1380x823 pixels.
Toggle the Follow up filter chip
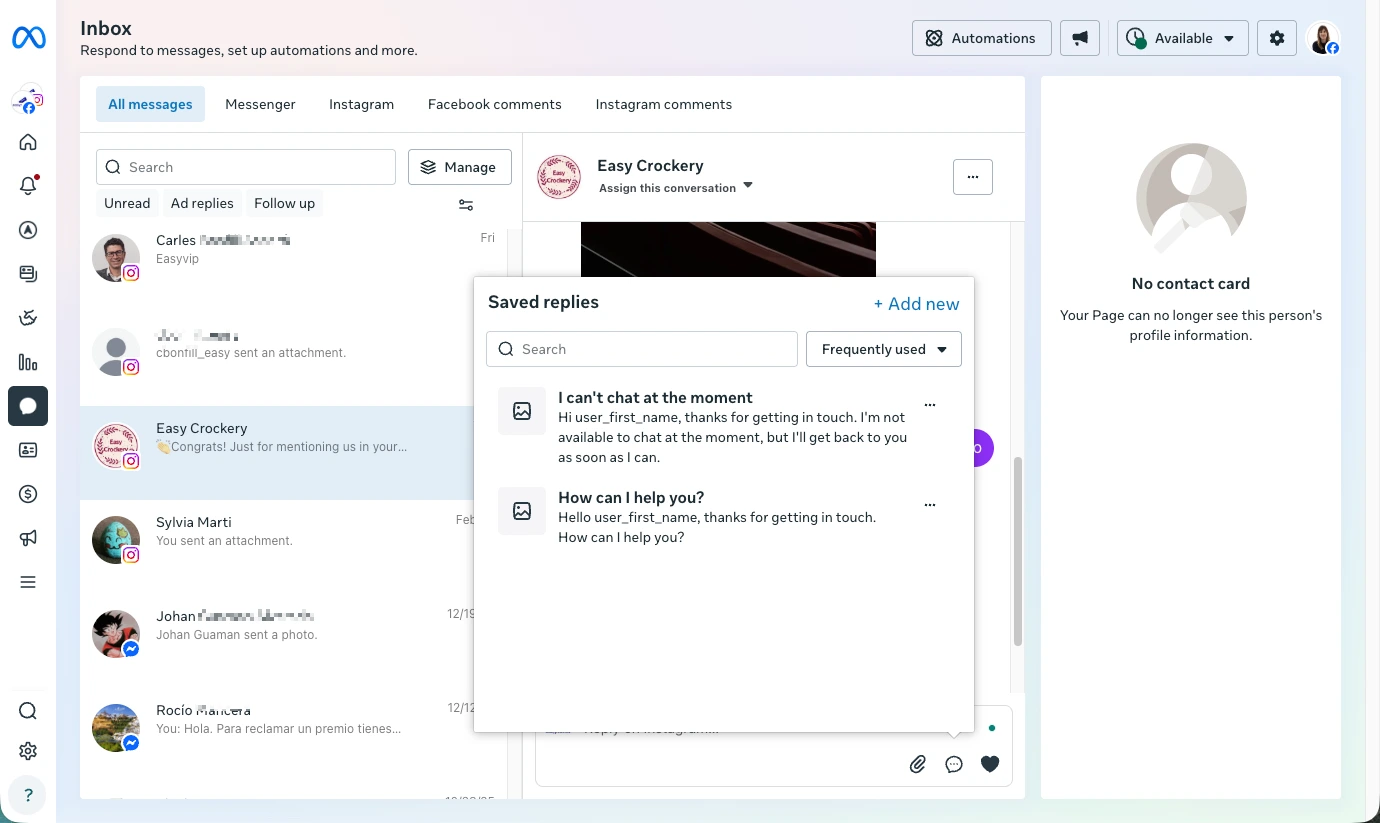[x=284, y=203]
